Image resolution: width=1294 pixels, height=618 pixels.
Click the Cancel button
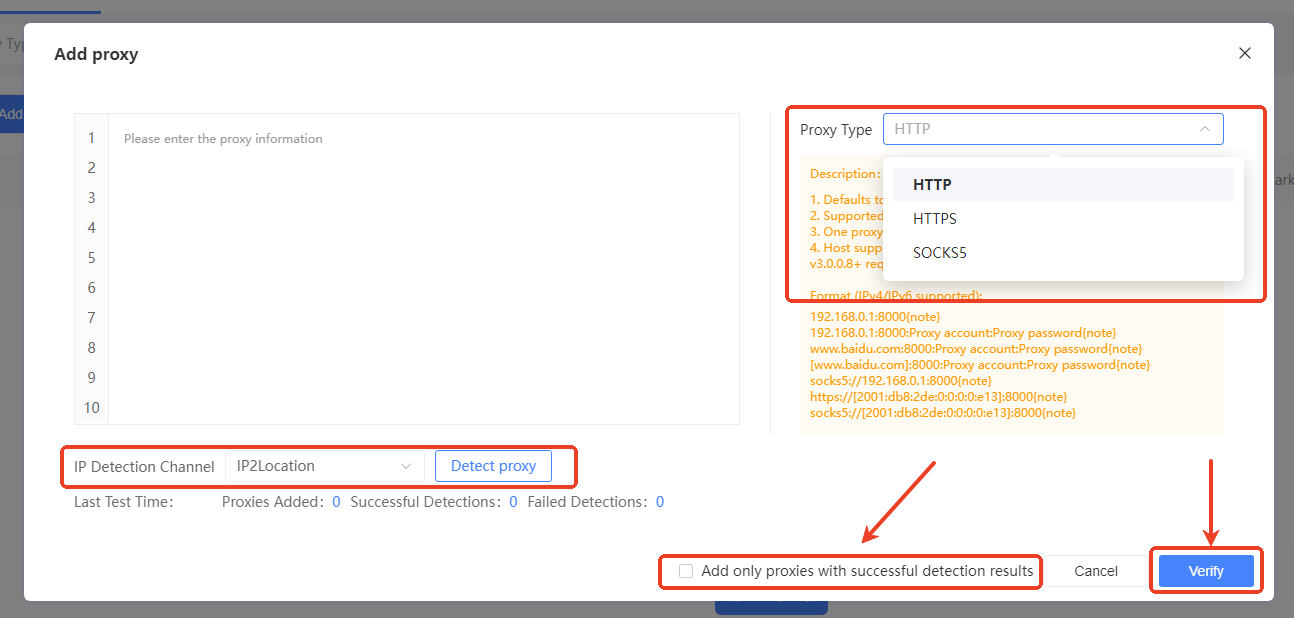coord(1096,571)
